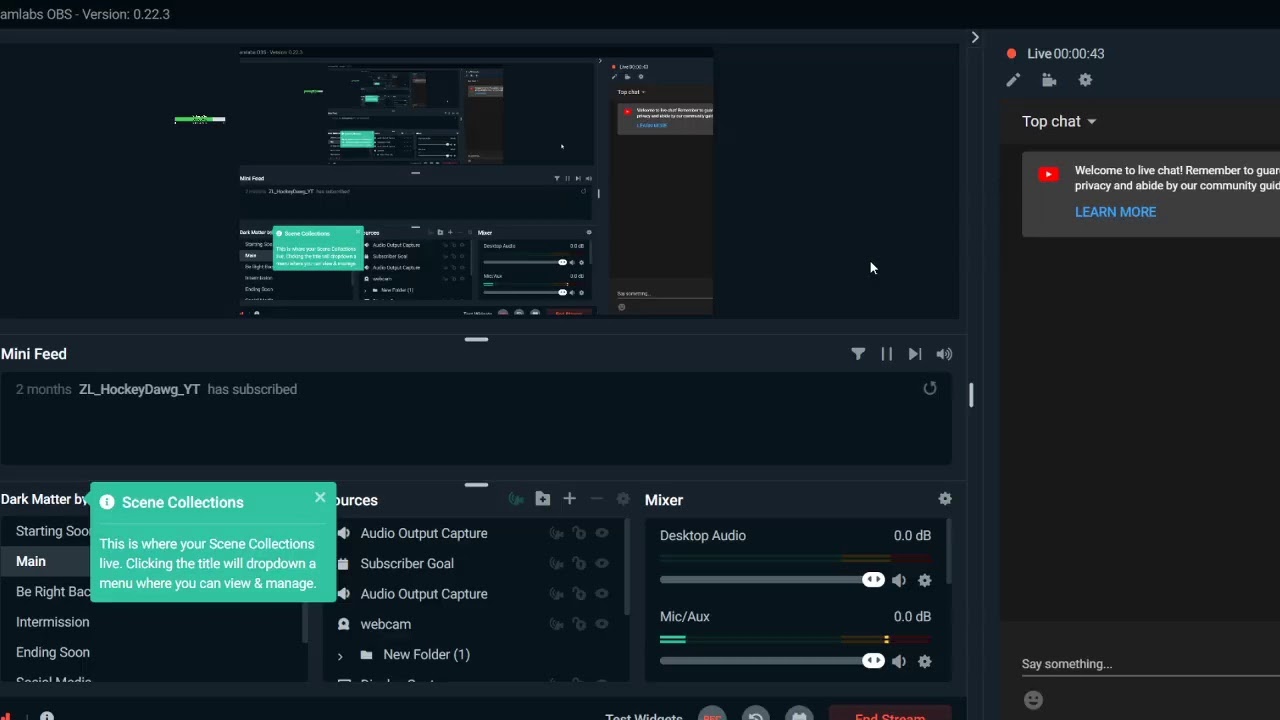Click the info icon in Scene Collections tooltip
Image resolution: width=1280 pixels, height=720 pixels.
tap(107, 502)
